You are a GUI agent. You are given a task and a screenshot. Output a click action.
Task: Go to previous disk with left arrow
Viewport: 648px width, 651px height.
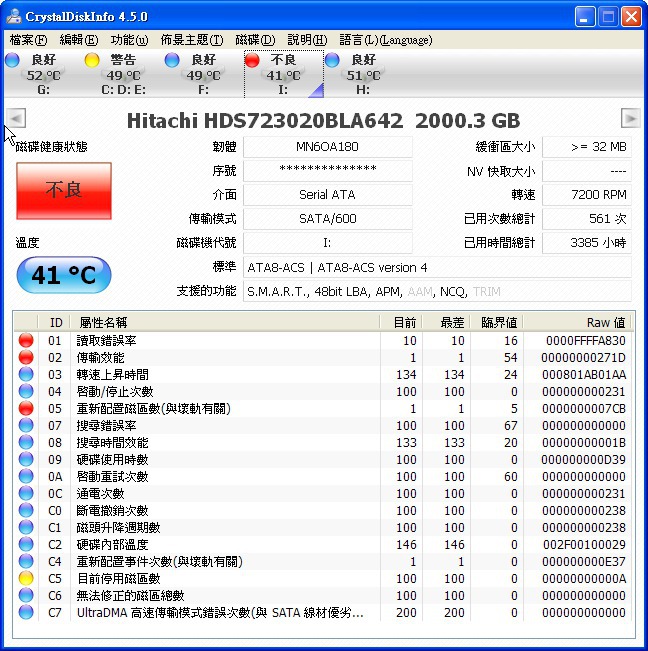point(16,118)
